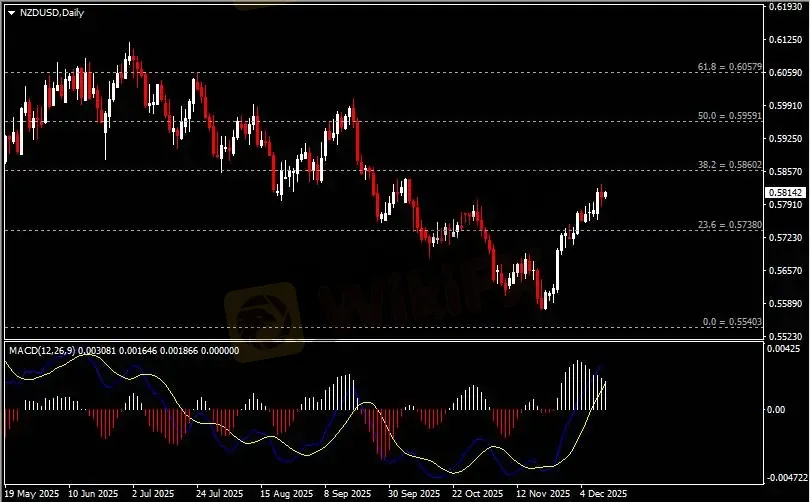Click the current price tag 0.58142

coord(786,192)
